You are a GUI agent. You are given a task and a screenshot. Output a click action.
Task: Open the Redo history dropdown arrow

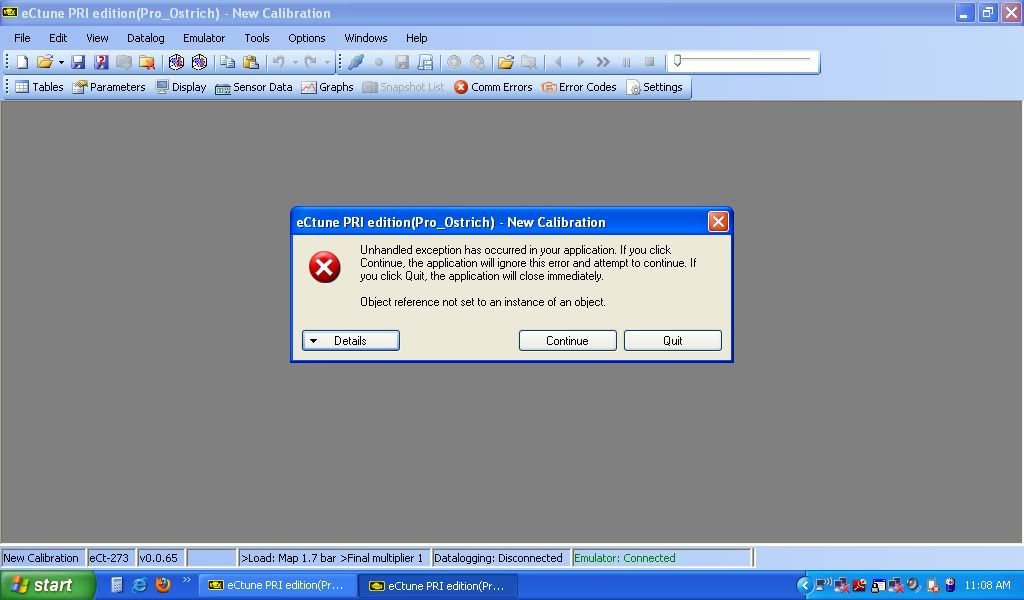coord(327,63)
